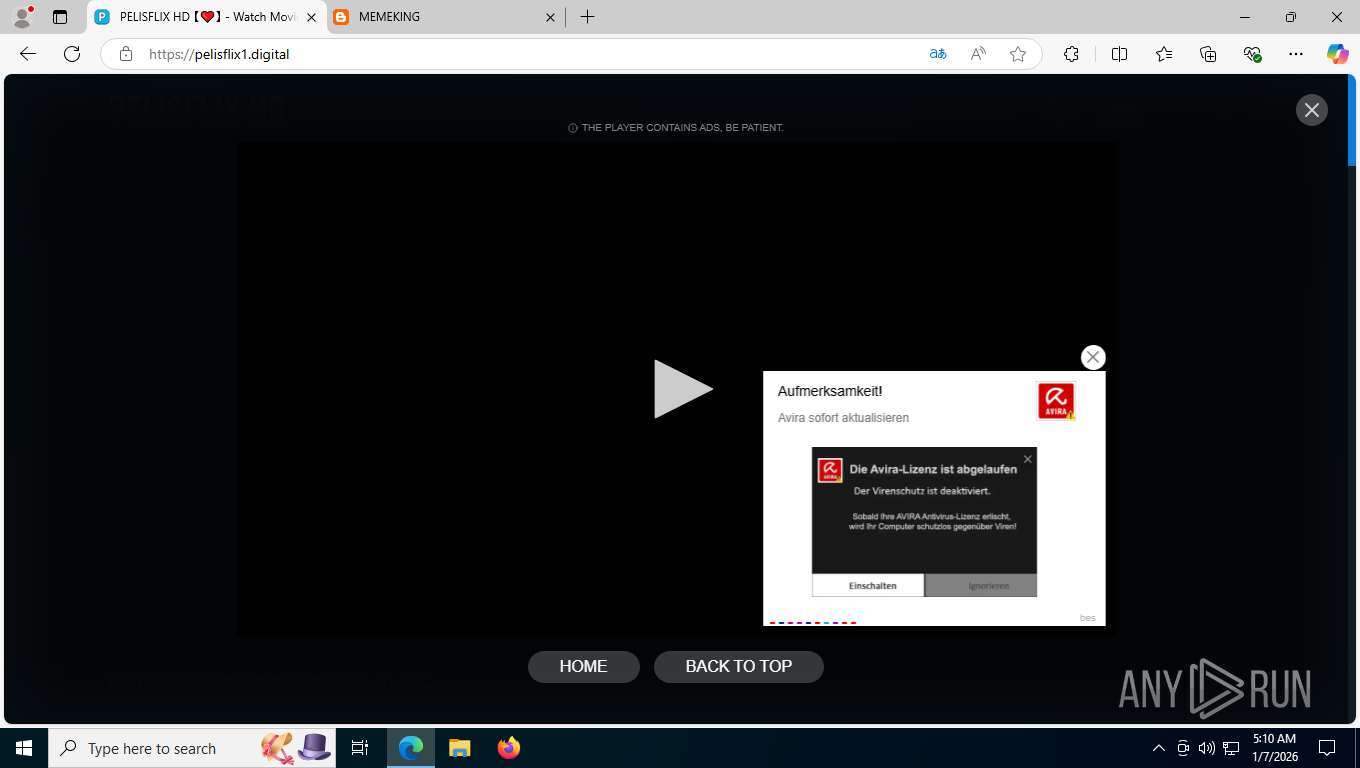Open the tab actions menu icon

(x=60, y=17)
